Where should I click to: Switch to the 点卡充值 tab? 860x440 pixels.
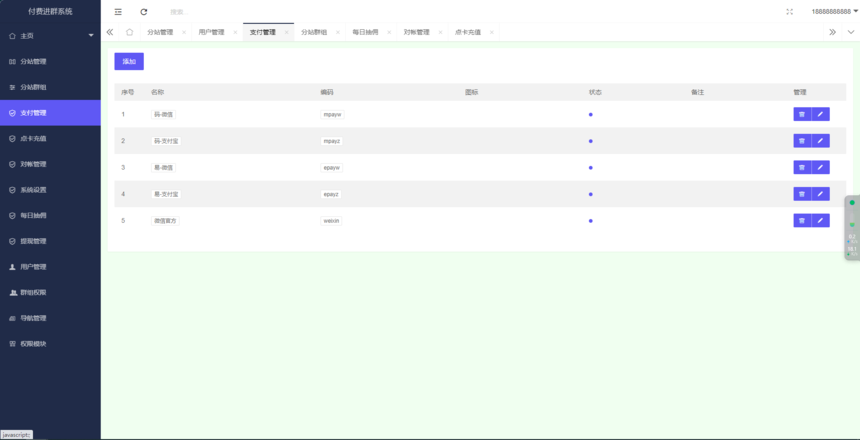468,32
